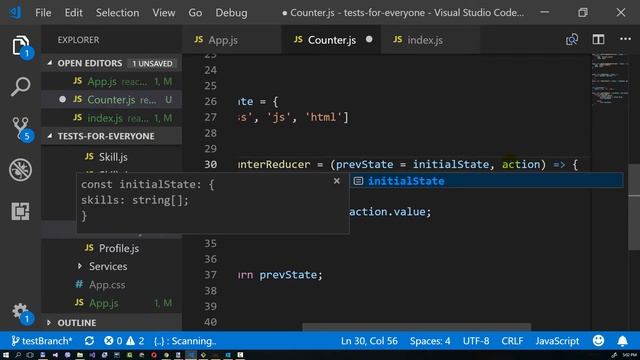
Task: Open the Manage gear menu
Action: [20, 312]
